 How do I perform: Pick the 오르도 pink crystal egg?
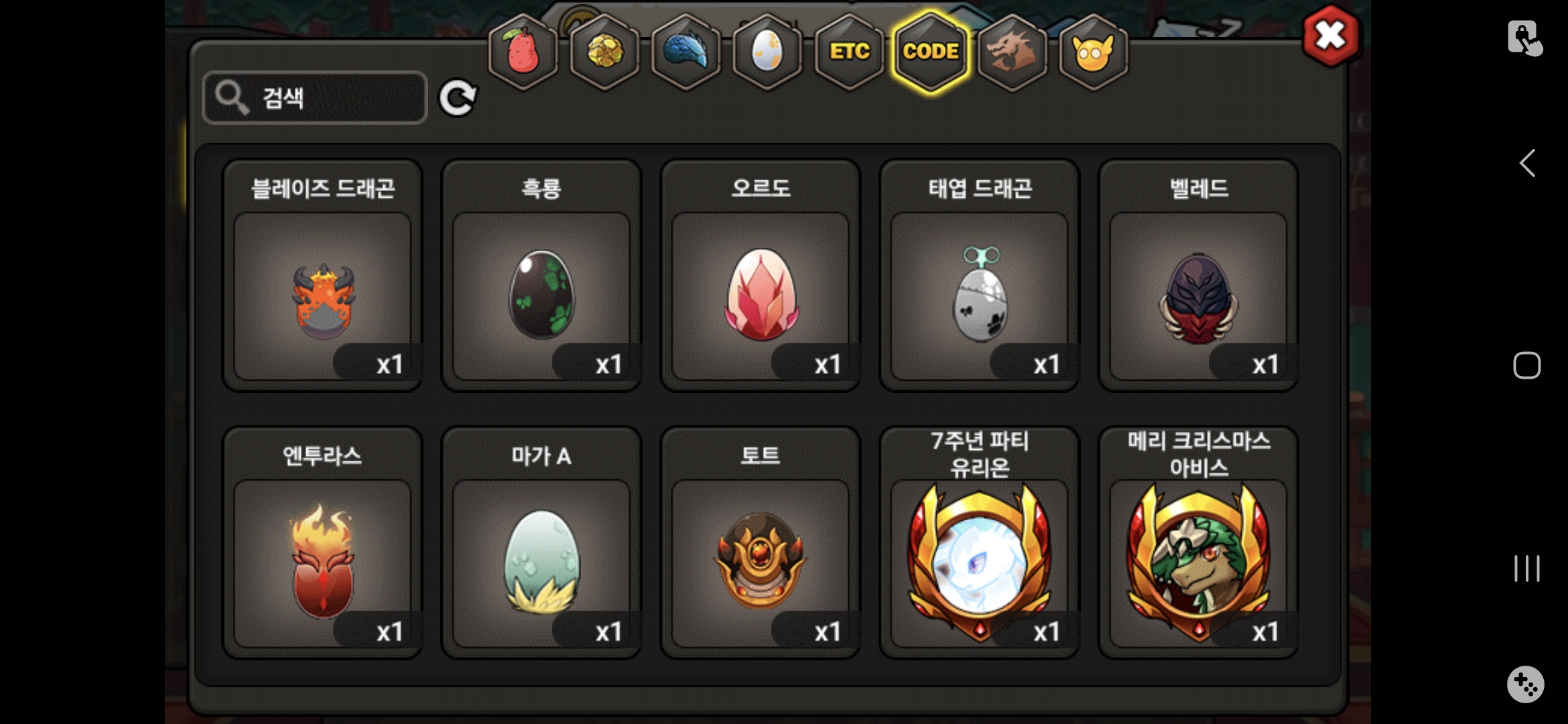pos(761,276)
